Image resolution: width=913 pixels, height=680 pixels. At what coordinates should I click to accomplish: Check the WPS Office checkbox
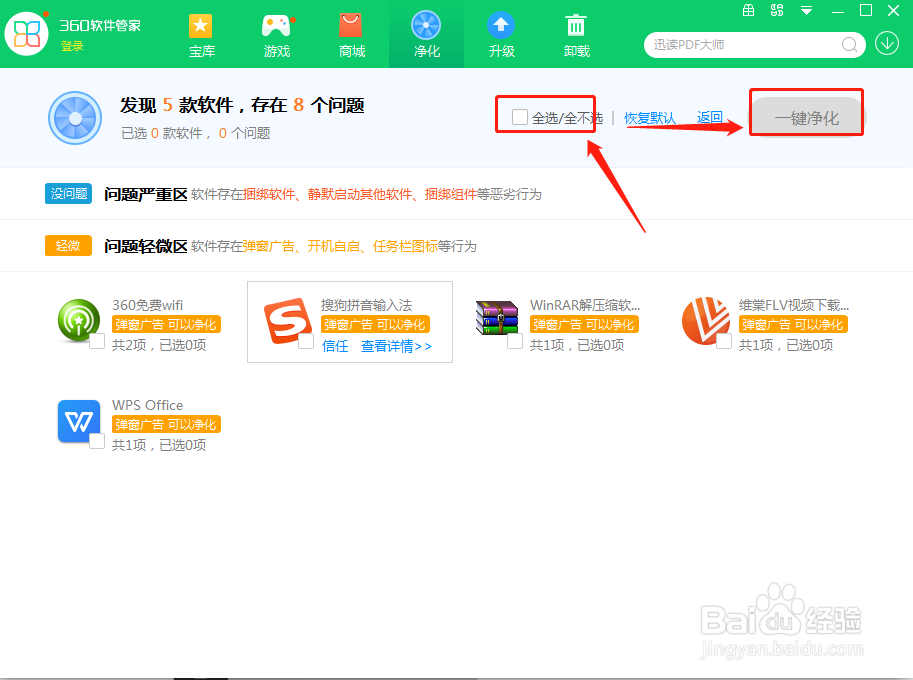(97, 441)
